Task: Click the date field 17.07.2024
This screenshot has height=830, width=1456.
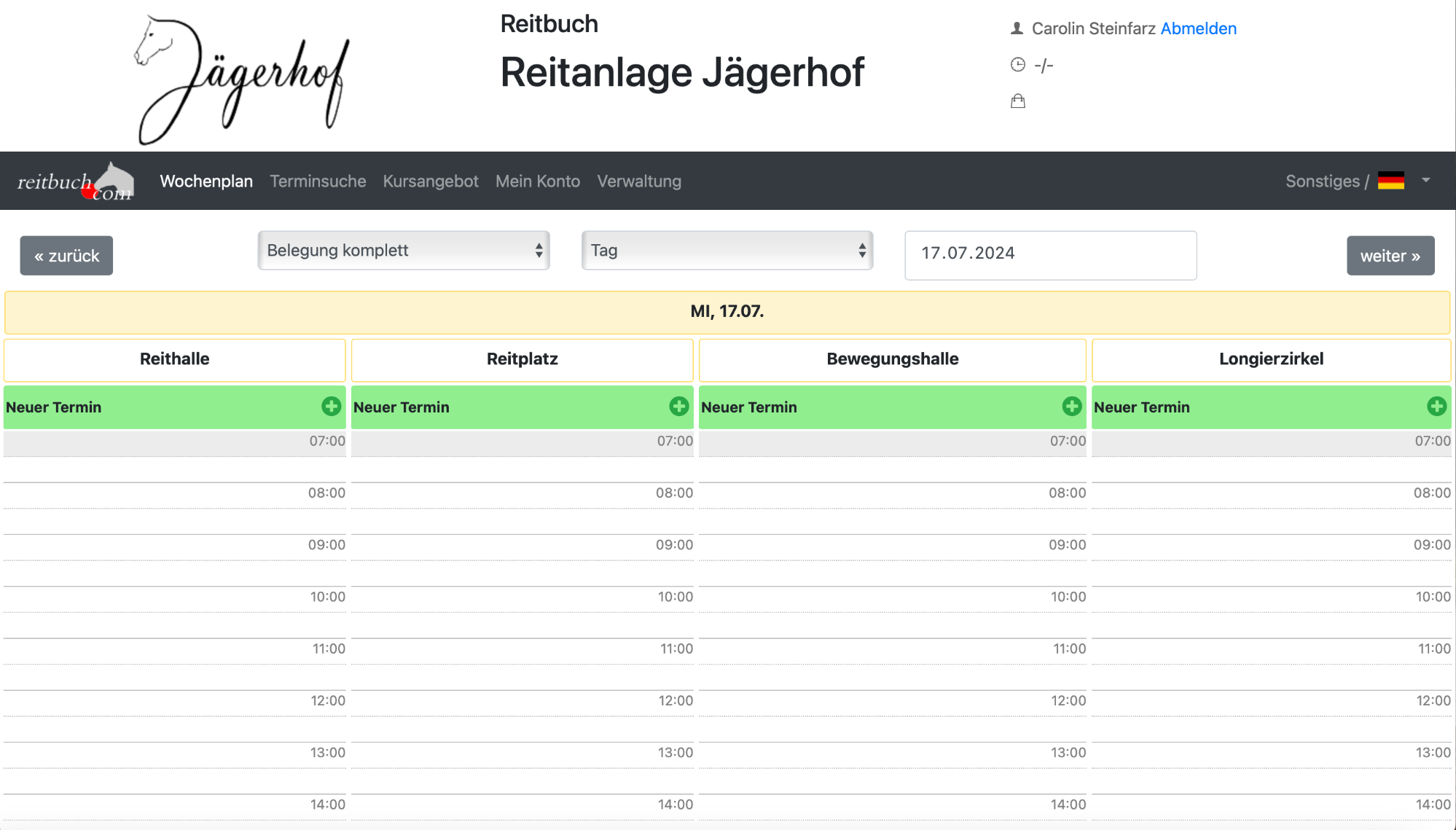Action: [x=1050, y=255]
